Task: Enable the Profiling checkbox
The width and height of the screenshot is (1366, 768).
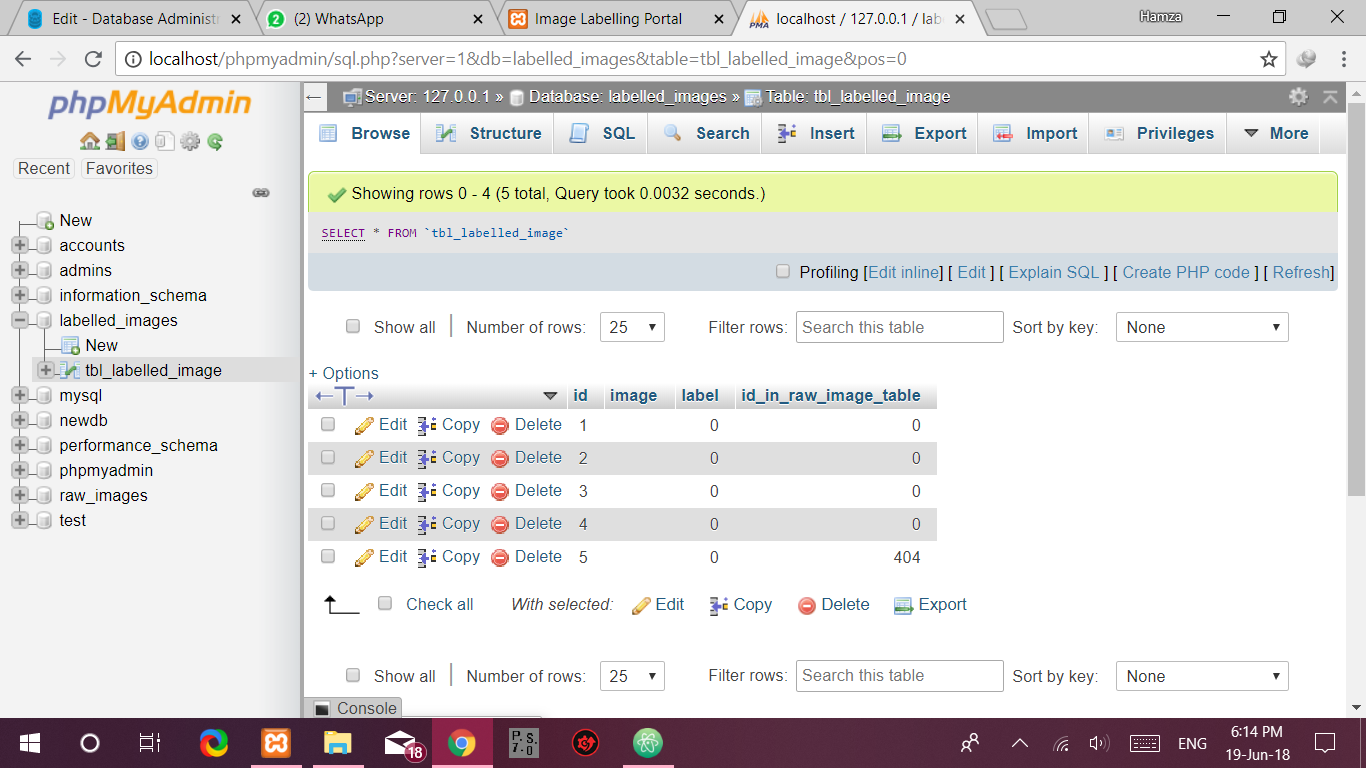Action: (x=783, y=272)
